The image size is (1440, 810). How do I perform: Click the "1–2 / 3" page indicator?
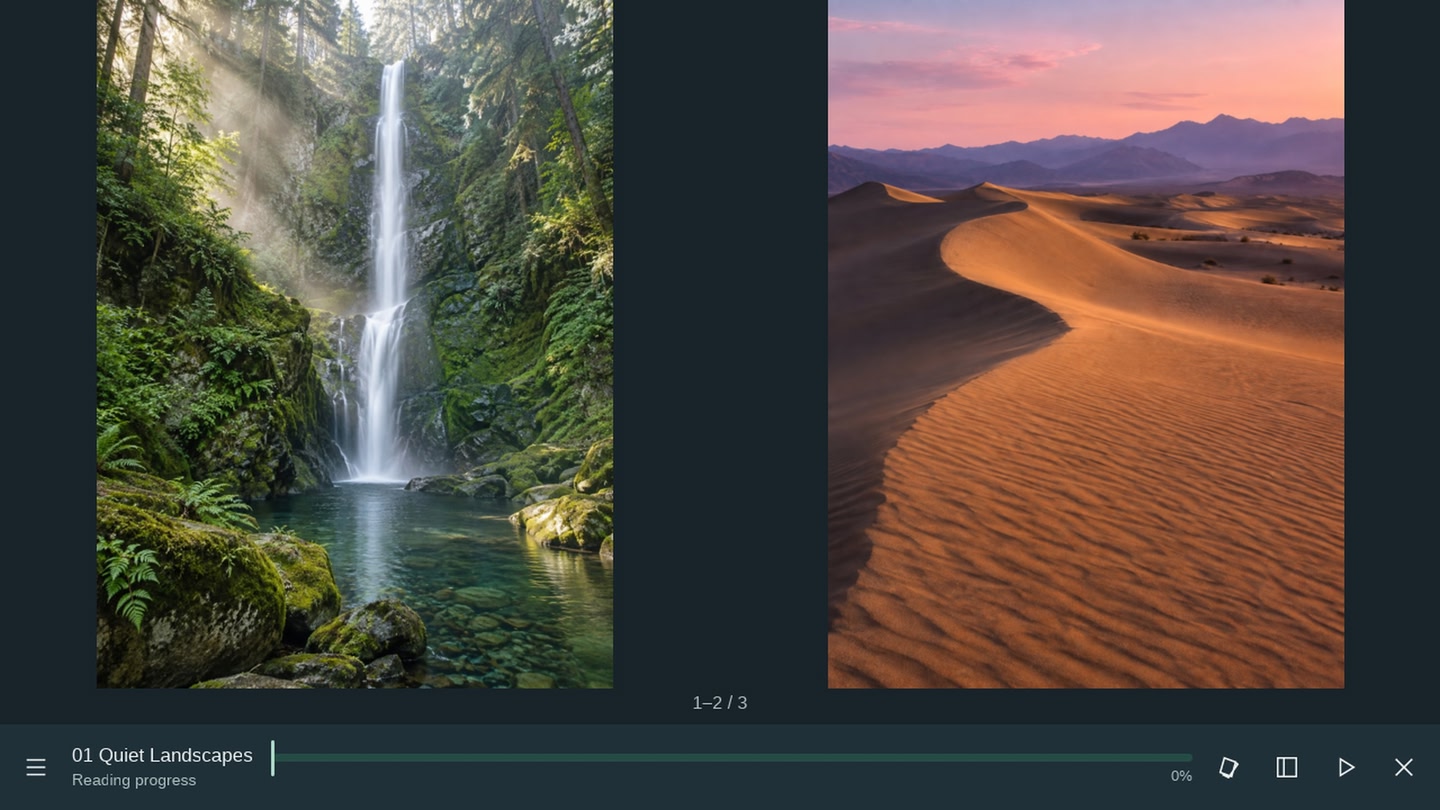720,703
